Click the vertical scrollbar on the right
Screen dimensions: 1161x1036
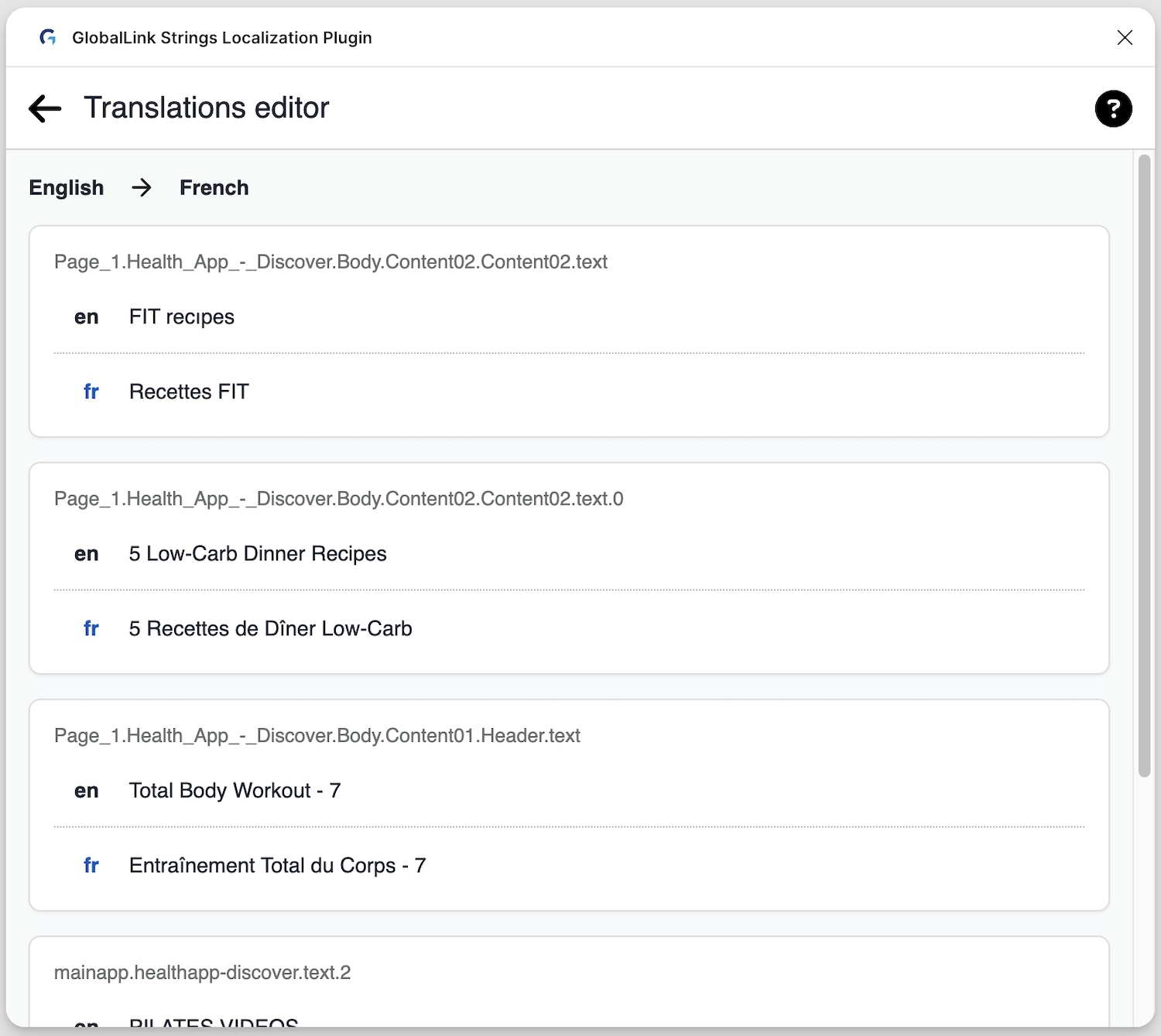point(1144,464)
